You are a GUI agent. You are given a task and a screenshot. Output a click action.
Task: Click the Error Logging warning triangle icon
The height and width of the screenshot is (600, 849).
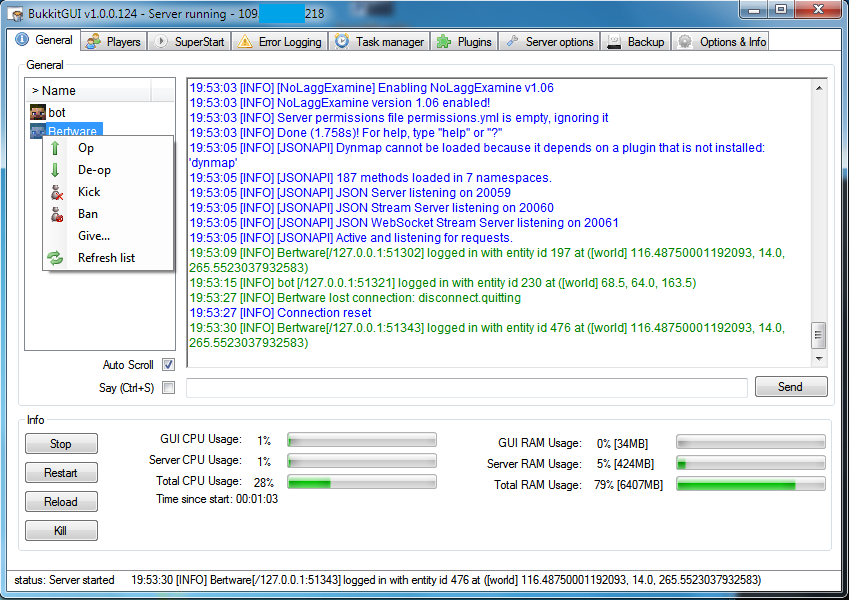[x=245, y=42]
